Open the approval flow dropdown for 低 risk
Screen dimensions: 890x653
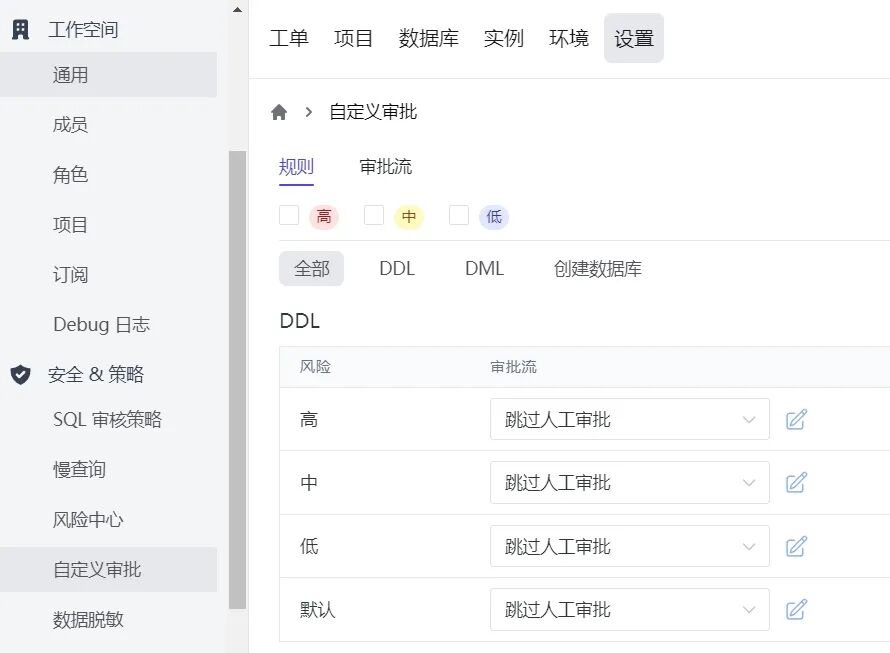(629, 546)
